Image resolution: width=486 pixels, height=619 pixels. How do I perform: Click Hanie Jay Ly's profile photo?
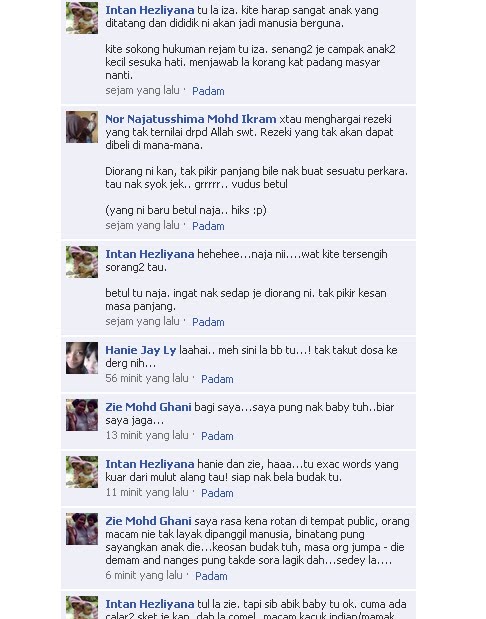(x=82, y=358)
